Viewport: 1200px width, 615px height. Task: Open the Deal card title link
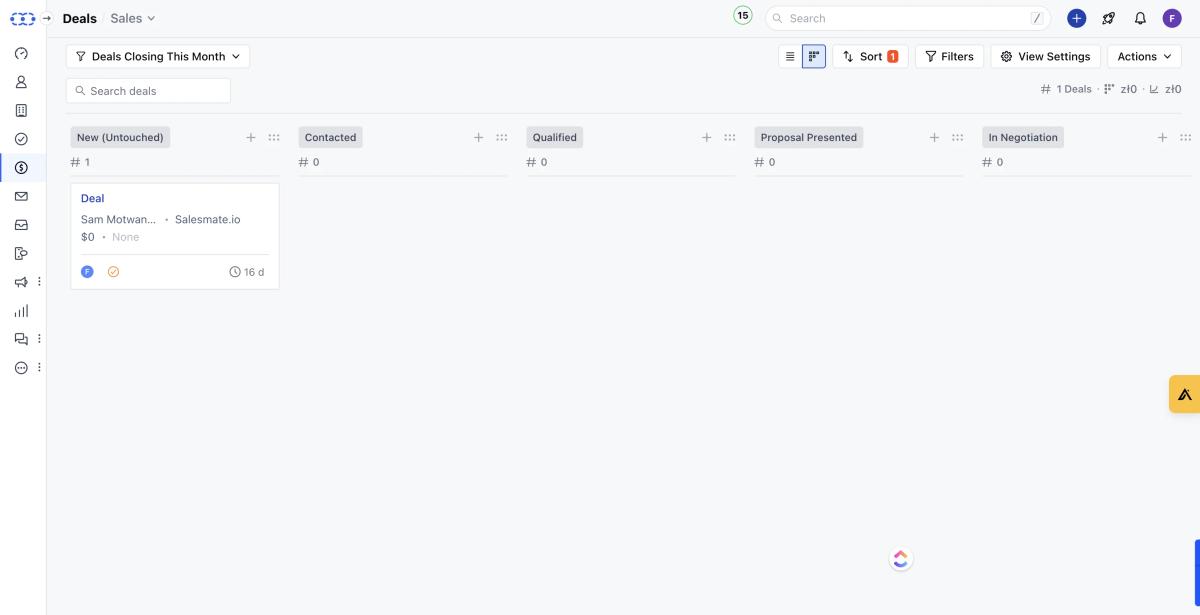click(93, 199)
